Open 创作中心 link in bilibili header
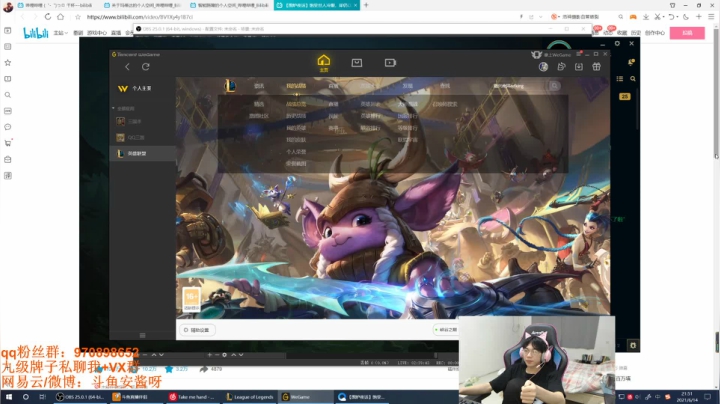 pos(655,33)
